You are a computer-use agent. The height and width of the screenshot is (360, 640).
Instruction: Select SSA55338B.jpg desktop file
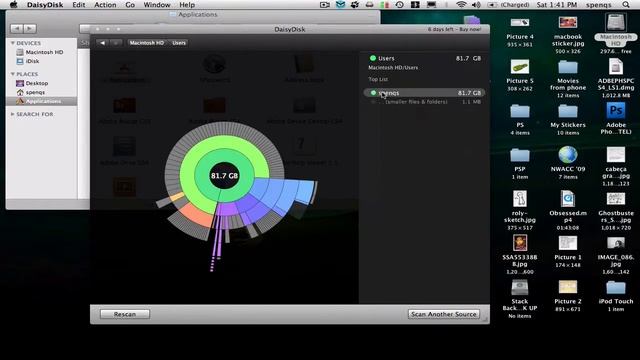[520, 243]
